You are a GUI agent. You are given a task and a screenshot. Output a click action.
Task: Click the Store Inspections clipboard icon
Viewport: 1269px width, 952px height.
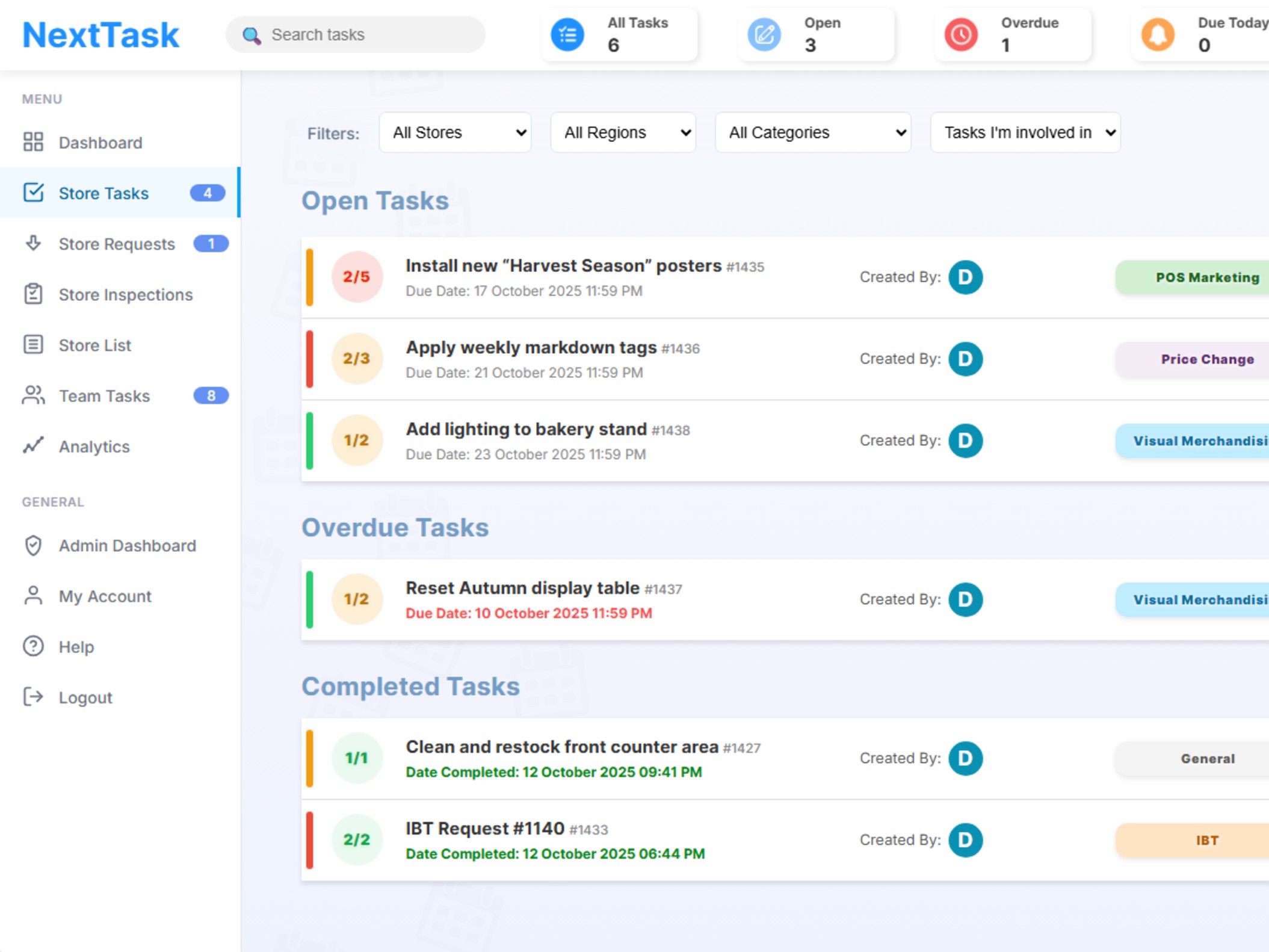point(33,294)
